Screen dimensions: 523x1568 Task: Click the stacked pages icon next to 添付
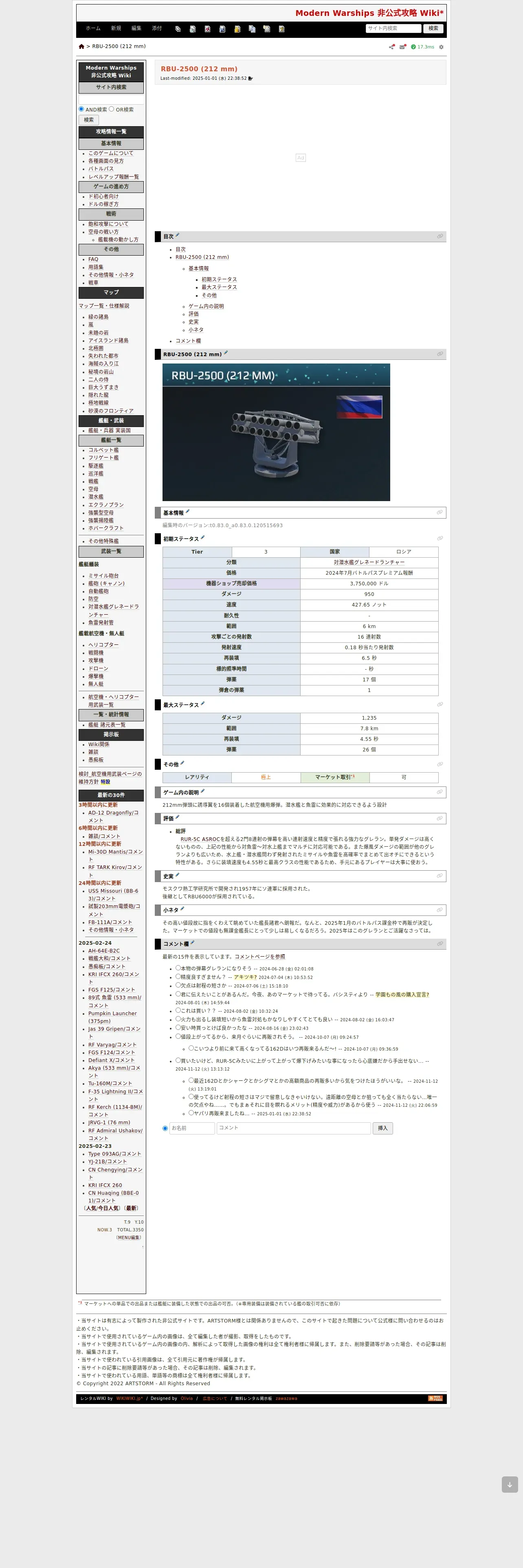click(178, 28)
